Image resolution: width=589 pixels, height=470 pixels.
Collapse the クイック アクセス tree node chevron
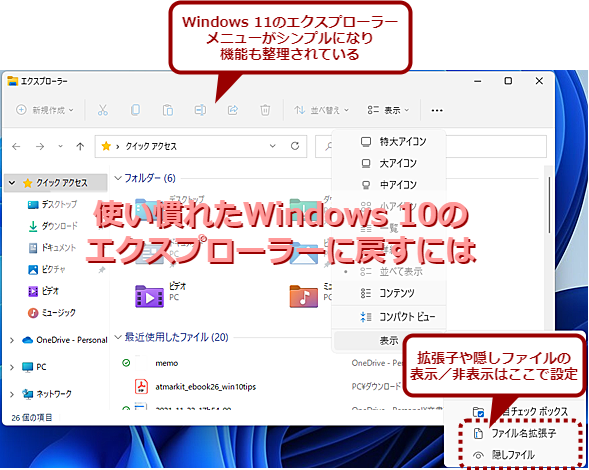point(12,183)
